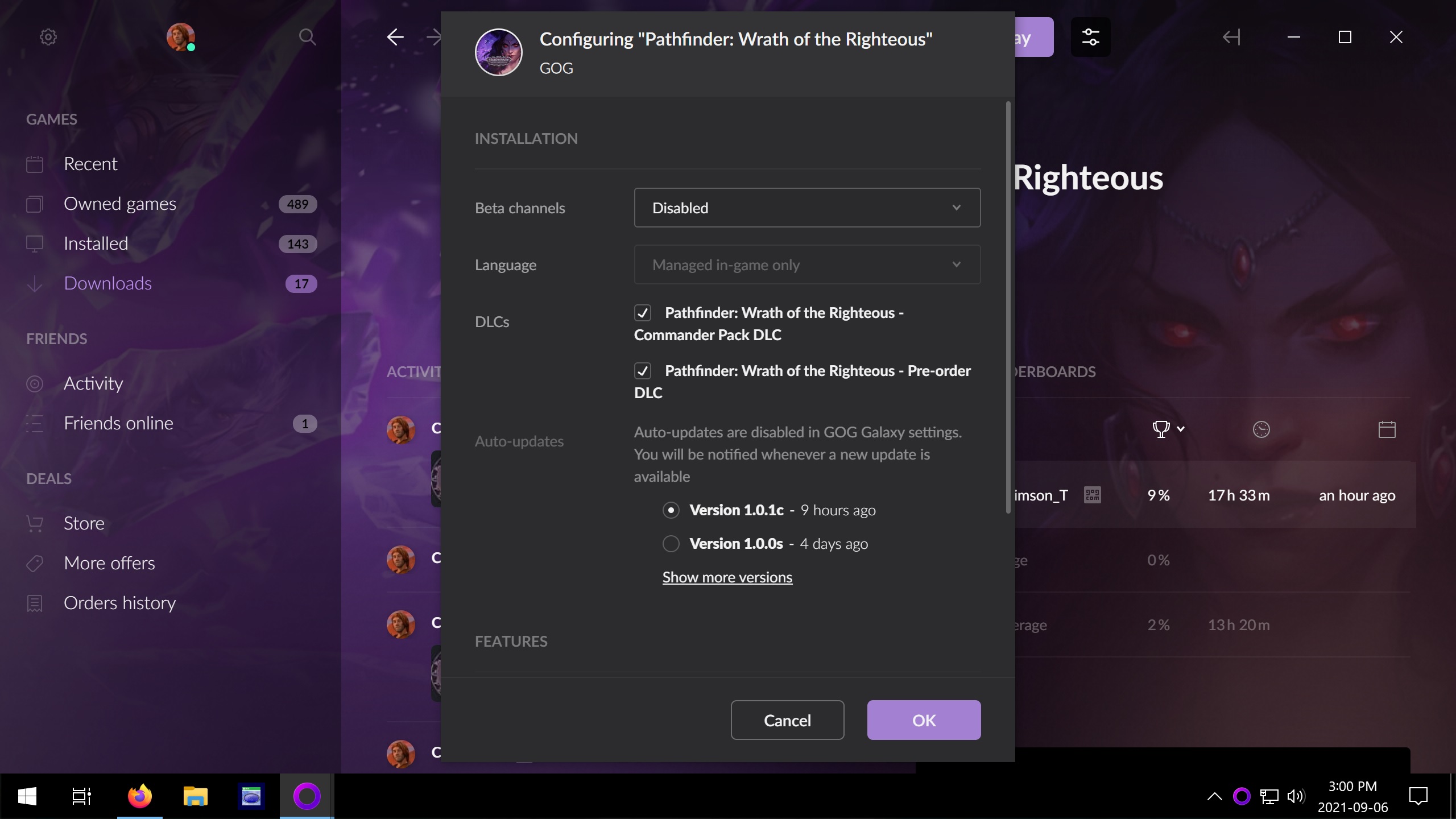
Task: Launch Firefox from taskbar
Action: (140, 796)
